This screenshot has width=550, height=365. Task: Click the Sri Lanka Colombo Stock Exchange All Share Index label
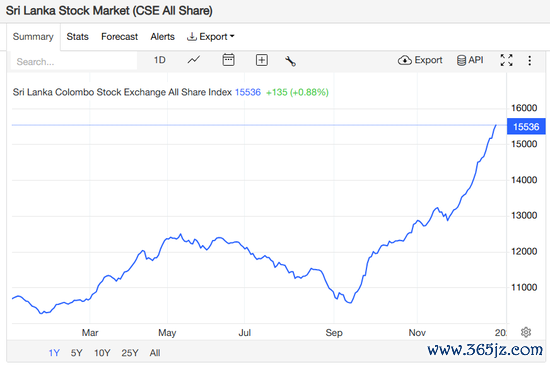coord(122,92)
